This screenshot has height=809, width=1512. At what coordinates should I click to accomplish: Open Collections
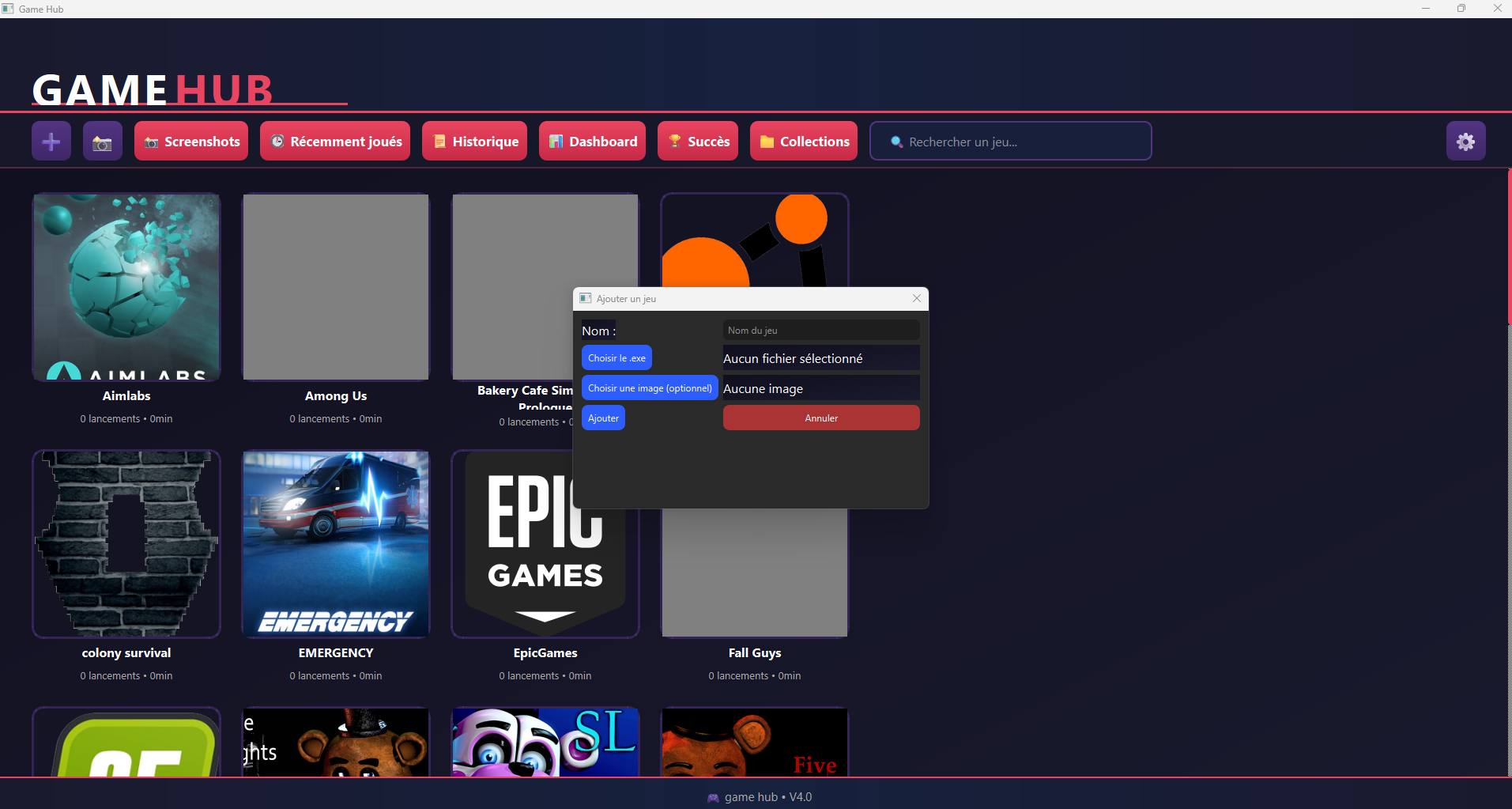tap(804, 142)
